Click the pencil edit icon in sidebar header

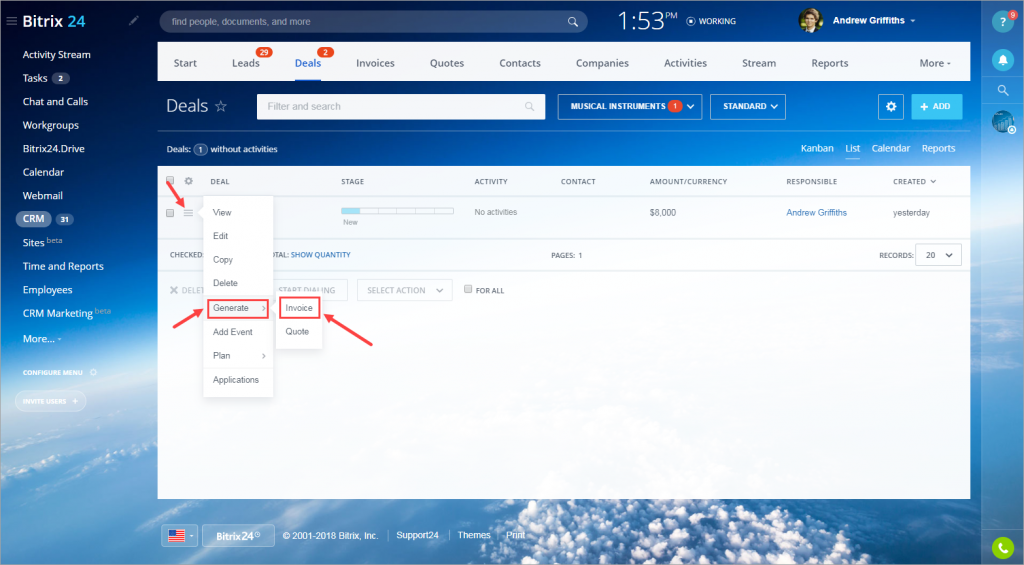click(x=133, y=21)
